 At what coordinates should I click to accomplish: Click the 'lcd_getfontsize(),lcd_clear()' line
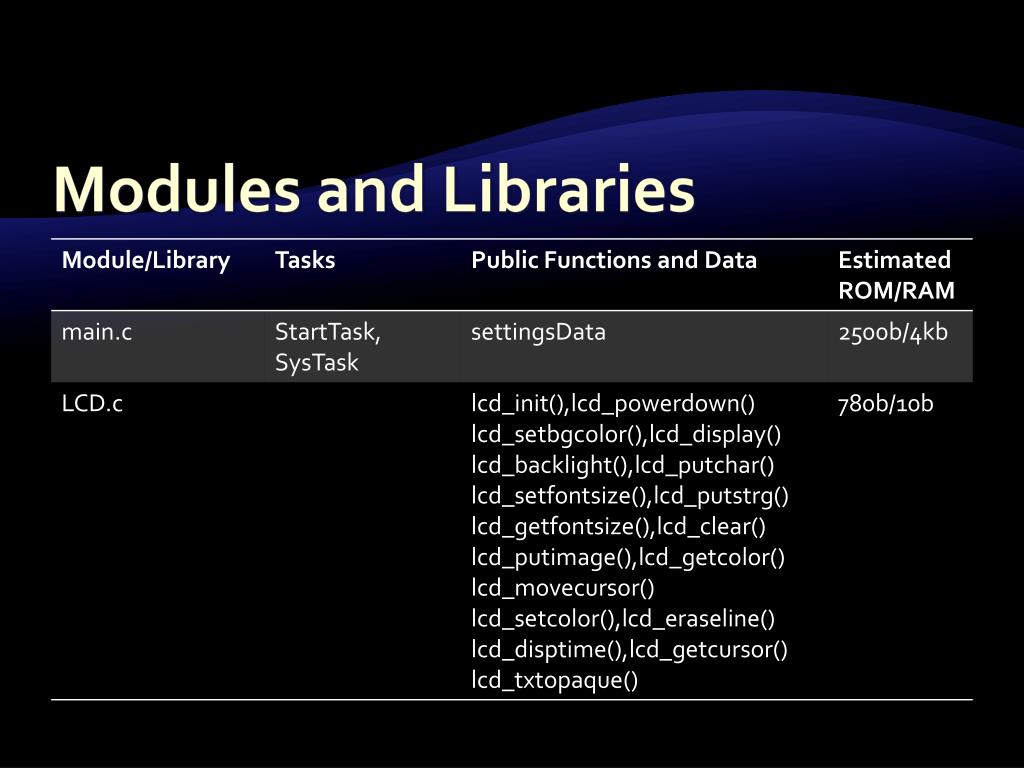618,526
